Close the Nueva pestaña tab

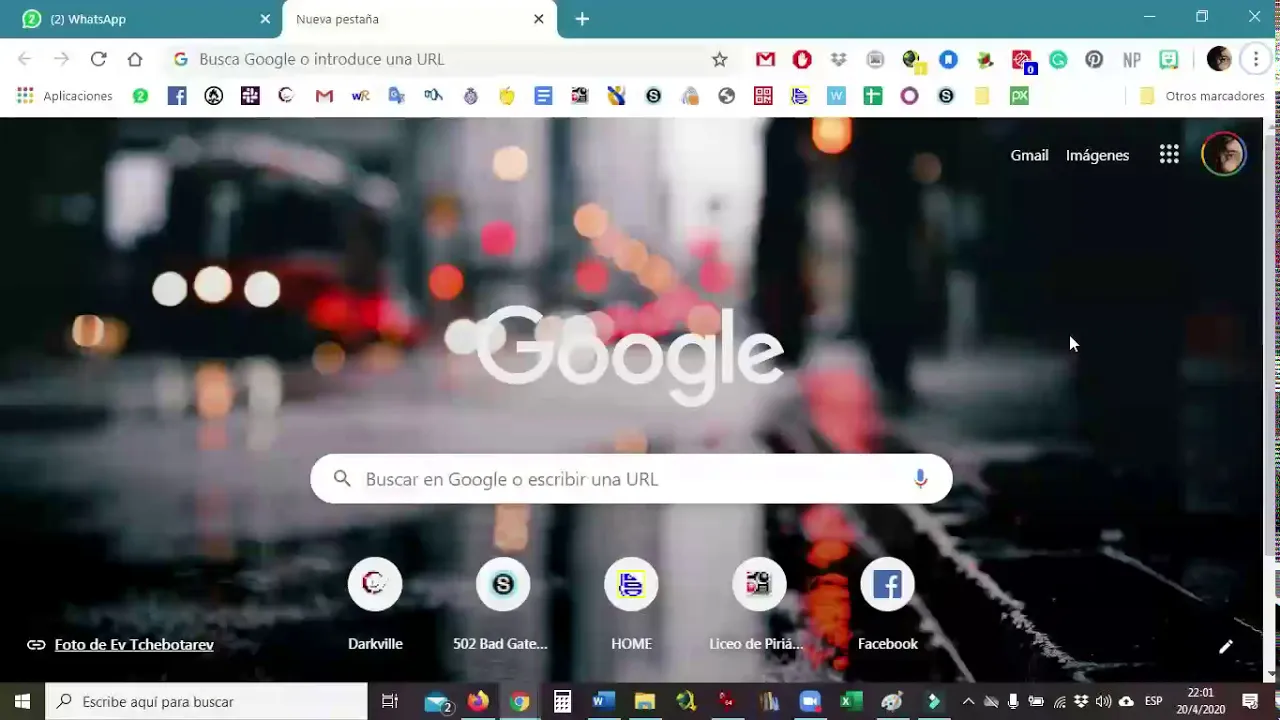pyautogui.click(x=539, y=19)
